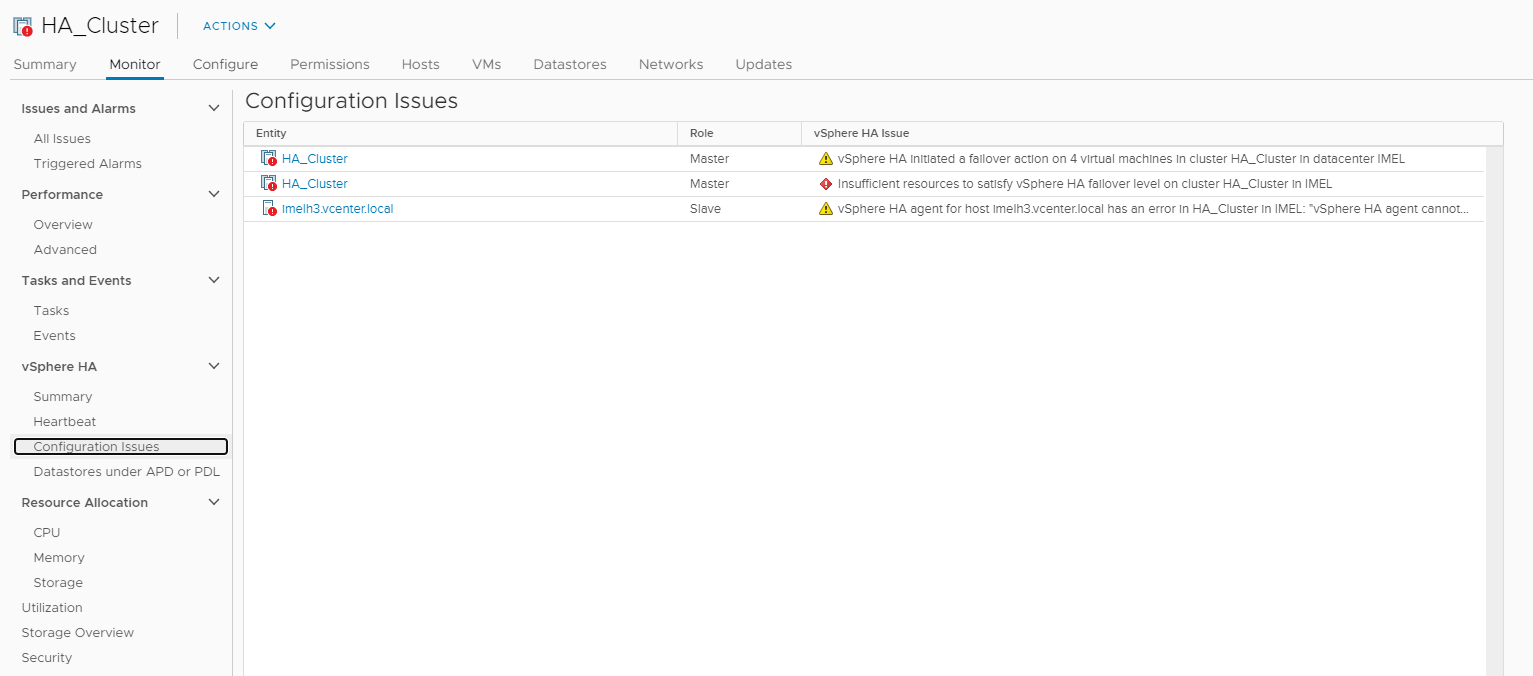Open the Utilization item
This screenshot has height=676, width=1533.
[52, 608]
